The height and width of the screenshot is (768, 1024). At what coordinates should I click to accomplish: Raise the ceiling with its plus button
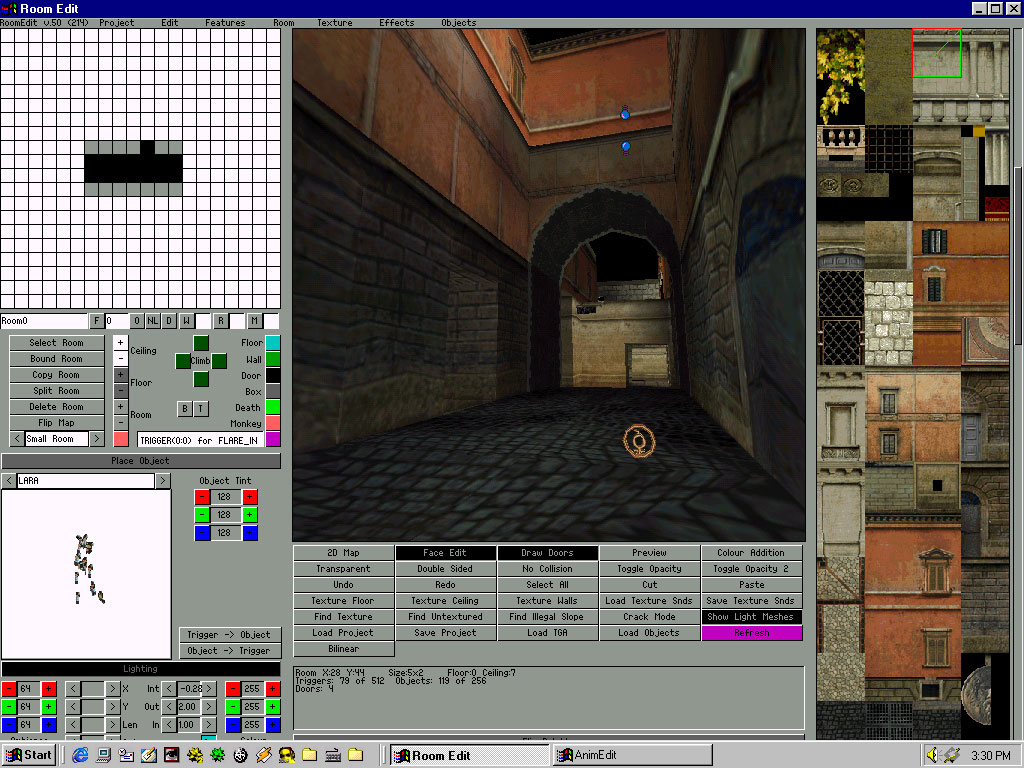pos(121,343)
